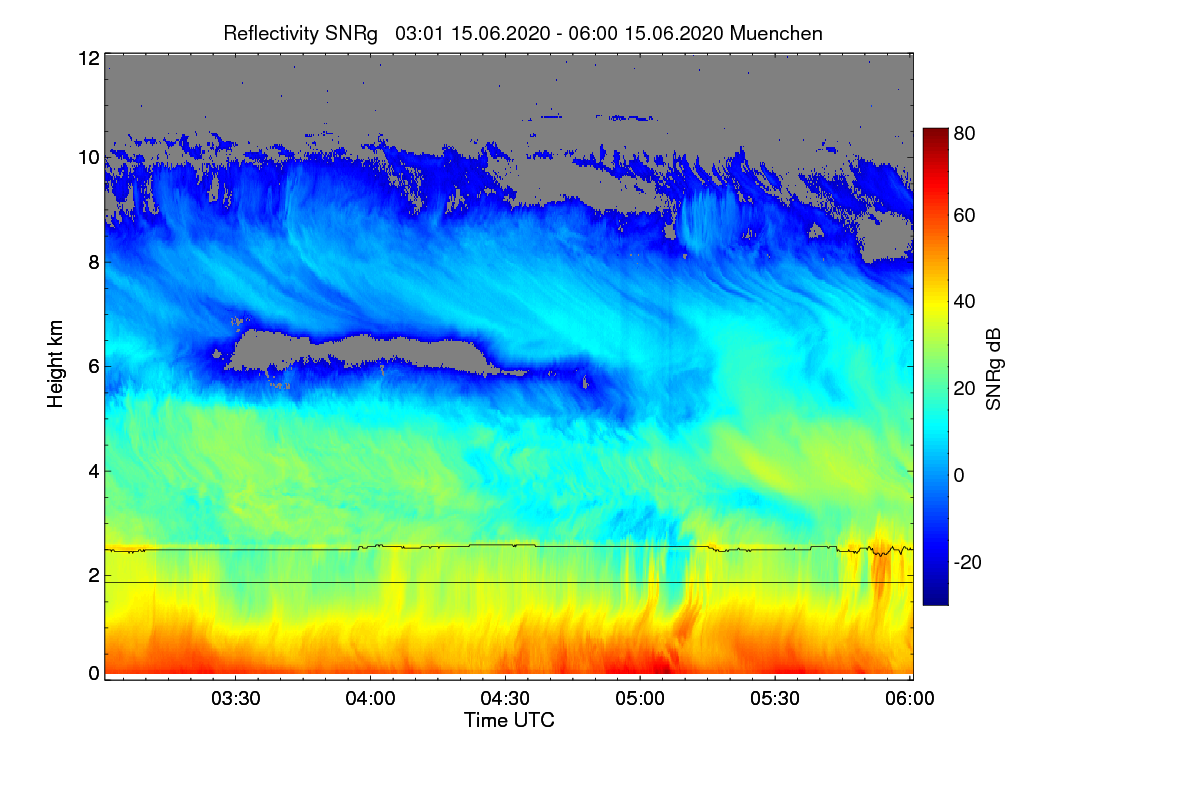
Task: Click the plot title 'Reflectivity SNRg'
Action: tap(300, 33)
